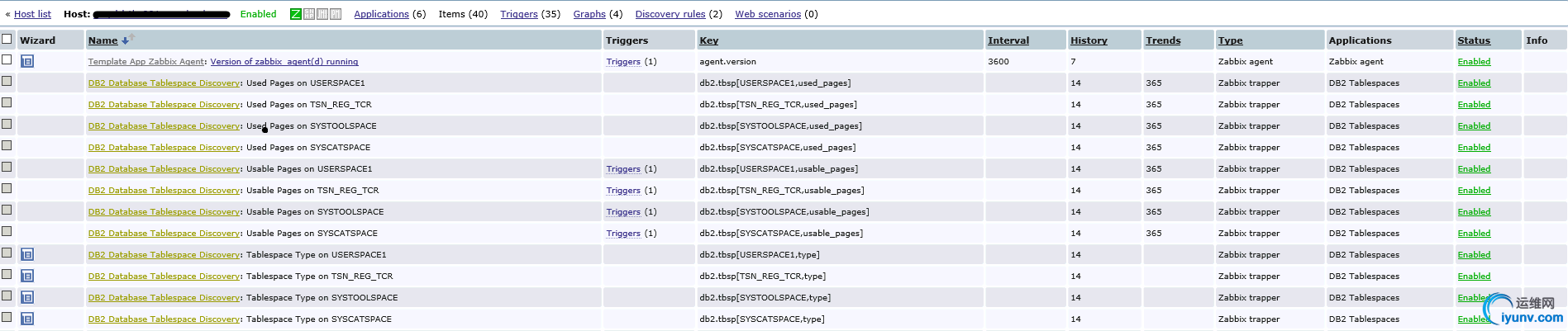The image size is (1568, 331).
Task: Open Triggers link for Usable Pages on SYSCATSPACE
Action: coord(623,234)
